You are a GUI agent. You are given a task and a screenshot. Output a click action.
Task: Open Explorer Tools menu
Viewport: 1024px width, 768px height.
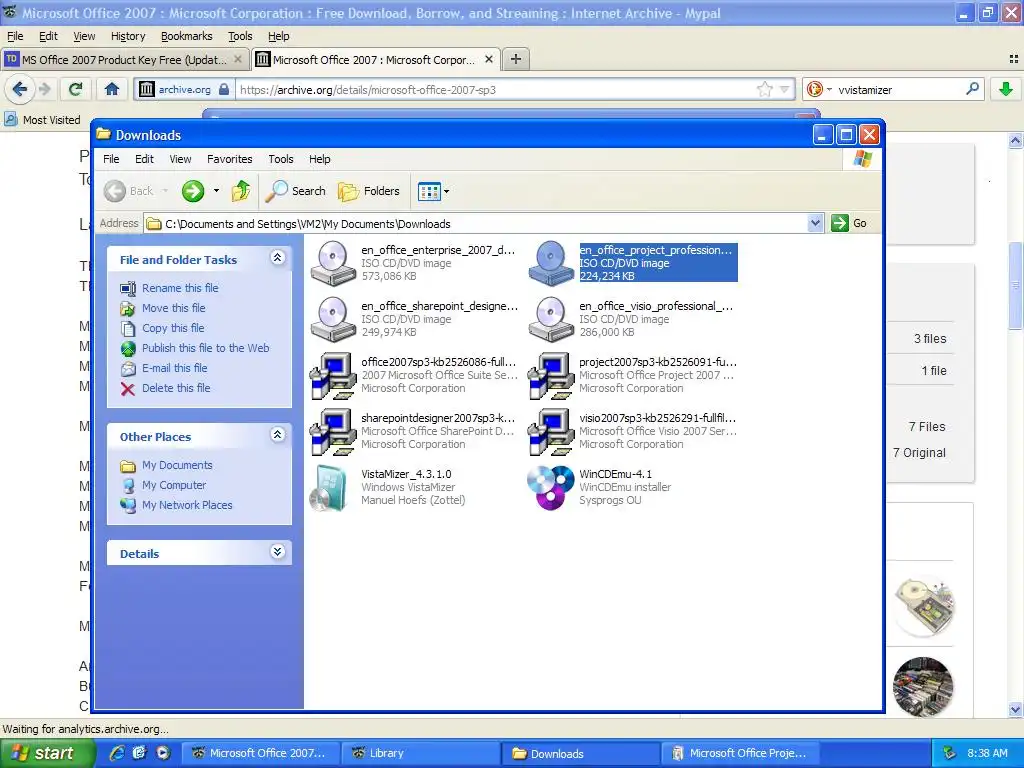click(x=281, y=159)
